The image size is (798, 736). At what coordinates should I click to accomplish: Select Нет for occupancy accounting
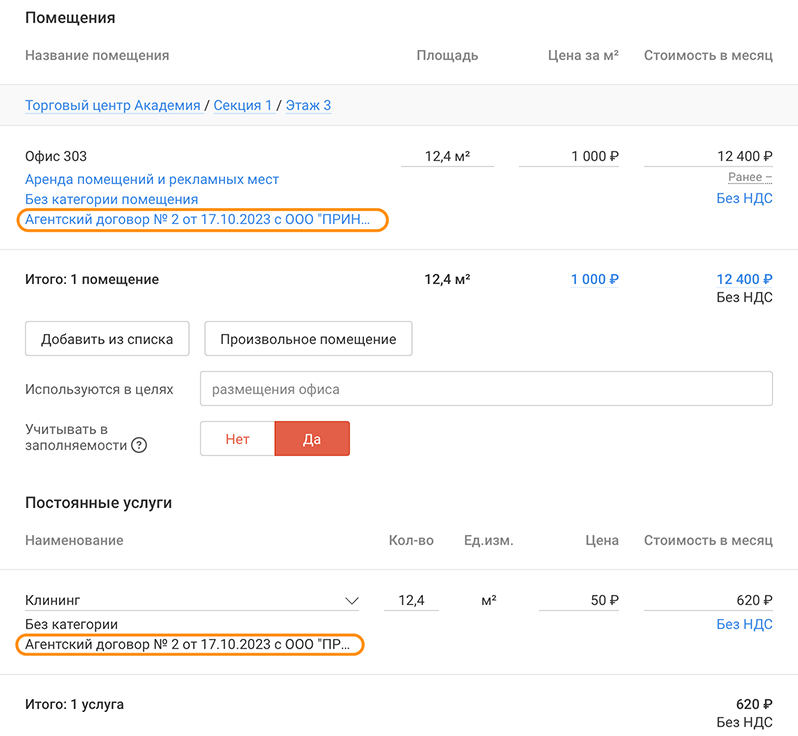[237, 439]
